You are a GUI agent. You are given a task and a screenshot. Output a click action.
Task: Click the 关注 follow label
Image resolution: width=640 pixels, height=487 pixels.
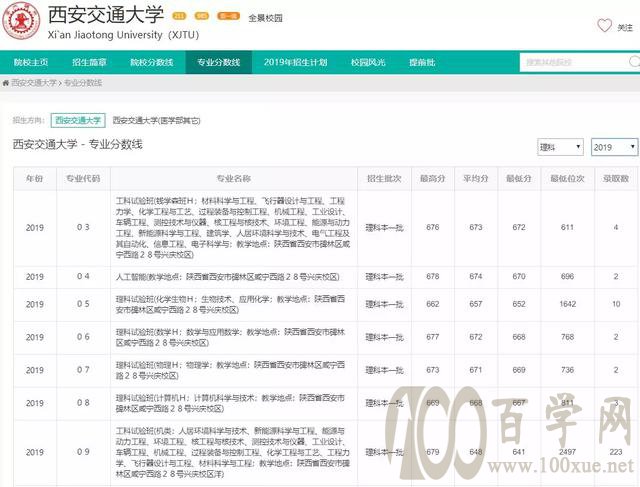tap(625, 27)
